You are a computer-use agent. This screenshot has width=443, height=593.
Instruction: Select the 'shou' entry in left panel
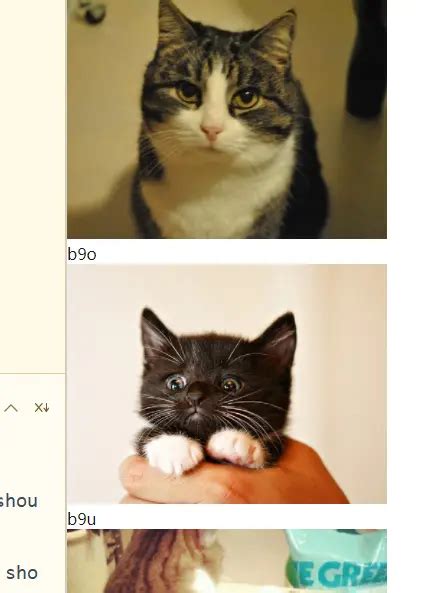point(18,501)
